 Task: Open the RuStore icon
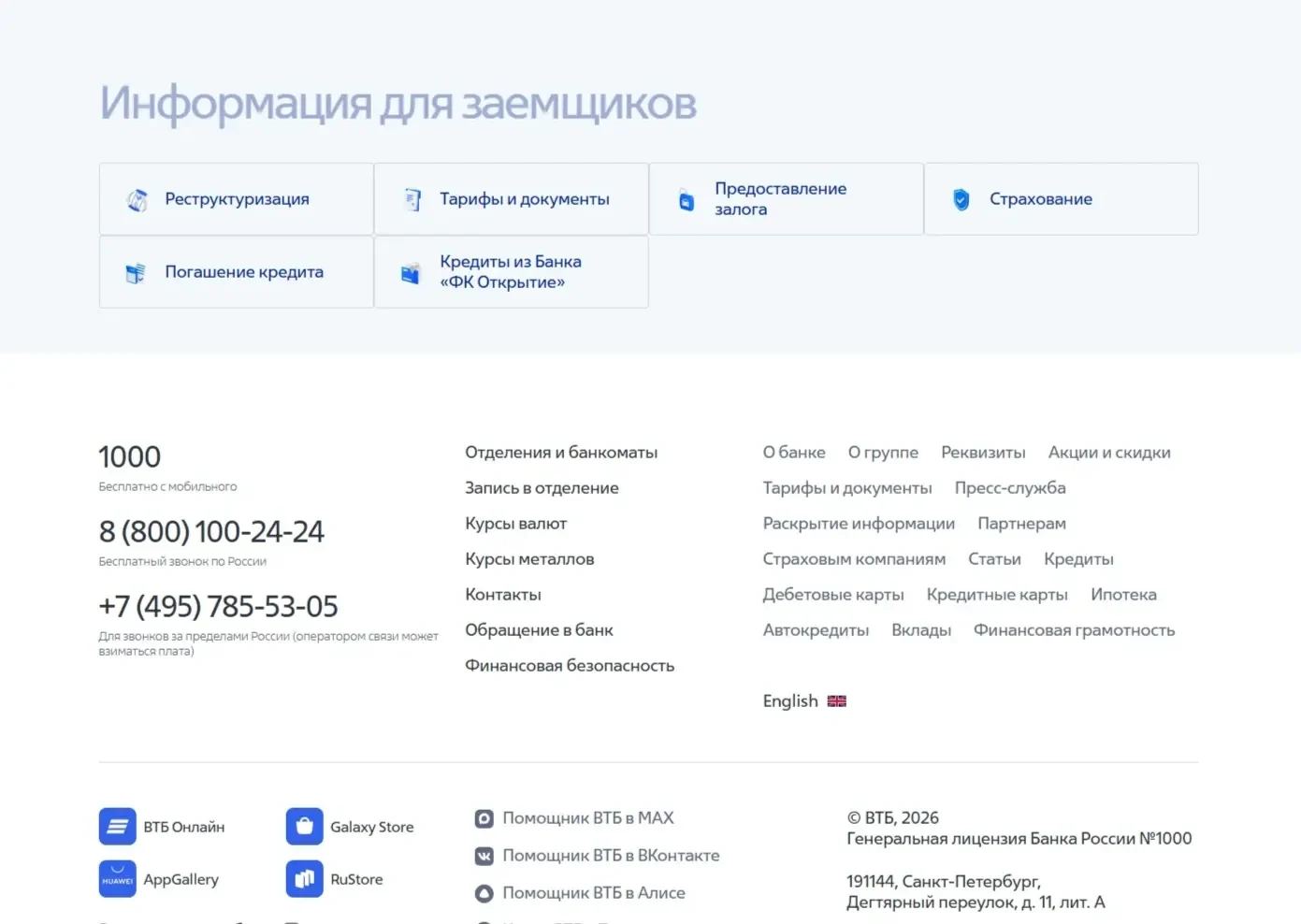coord(305,879)
